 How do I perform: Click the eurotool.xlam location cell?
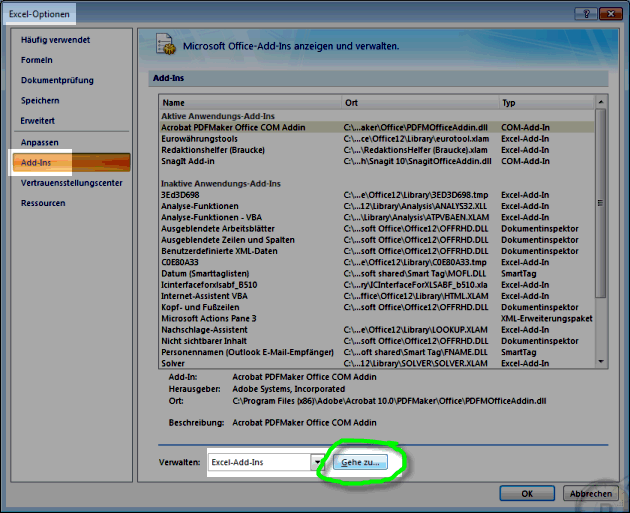point(416,139)
